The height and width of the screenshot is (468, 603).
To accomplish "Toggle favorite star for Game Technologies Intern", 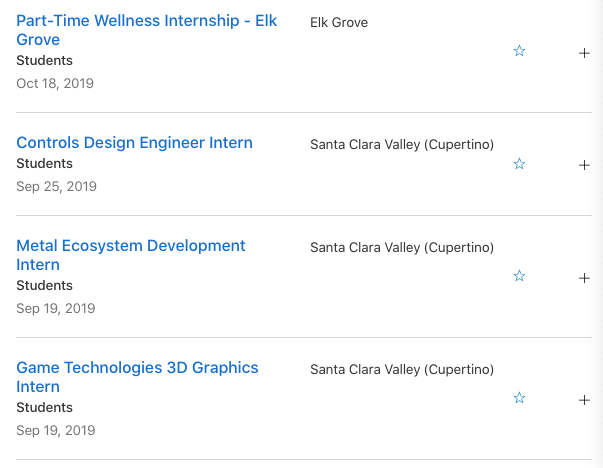I will click(x=519, y=398).
